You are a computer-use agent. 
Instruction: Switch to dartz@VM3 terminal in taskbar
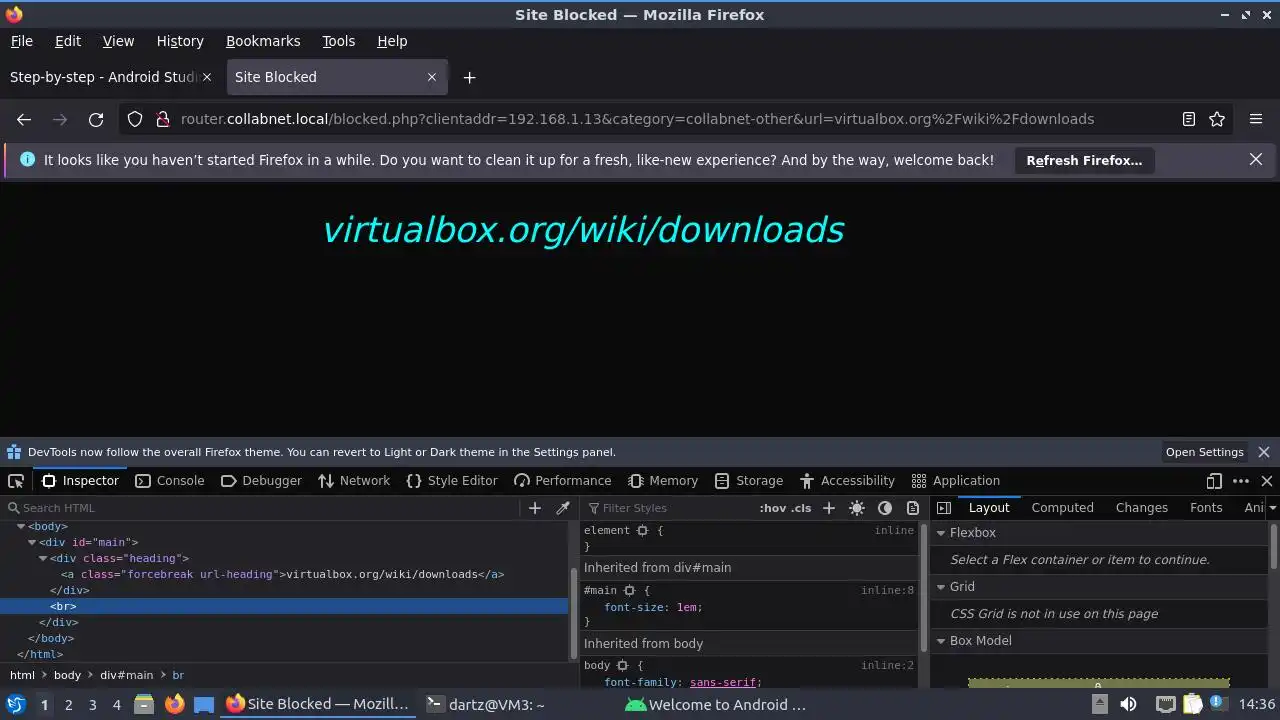pyautogui.click(x=486, y=704)
